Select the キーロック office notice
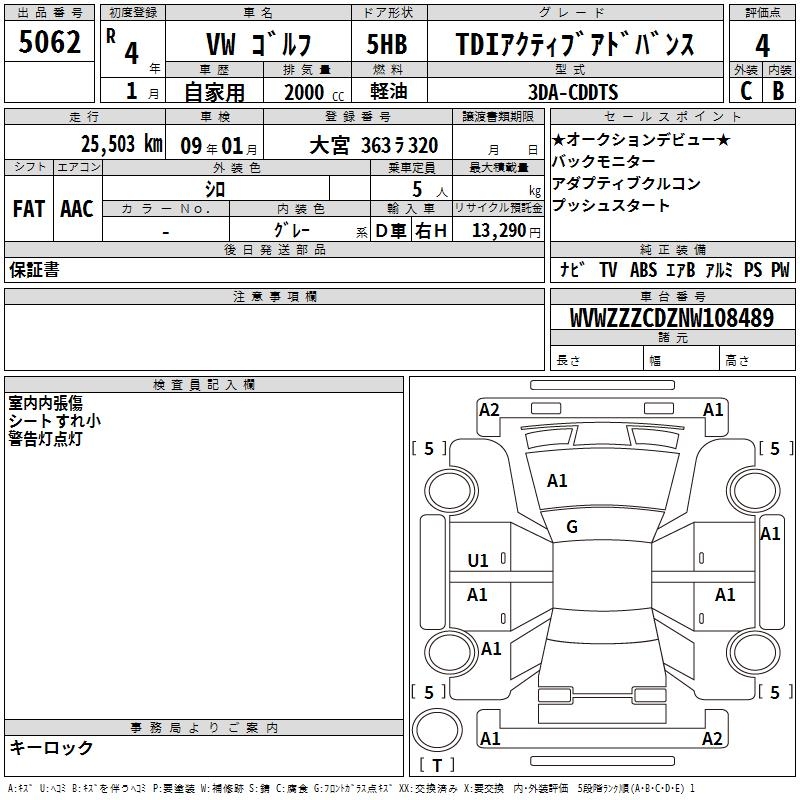Image resolution: width=800 pixels, height=800 pixels. (51, 747)
